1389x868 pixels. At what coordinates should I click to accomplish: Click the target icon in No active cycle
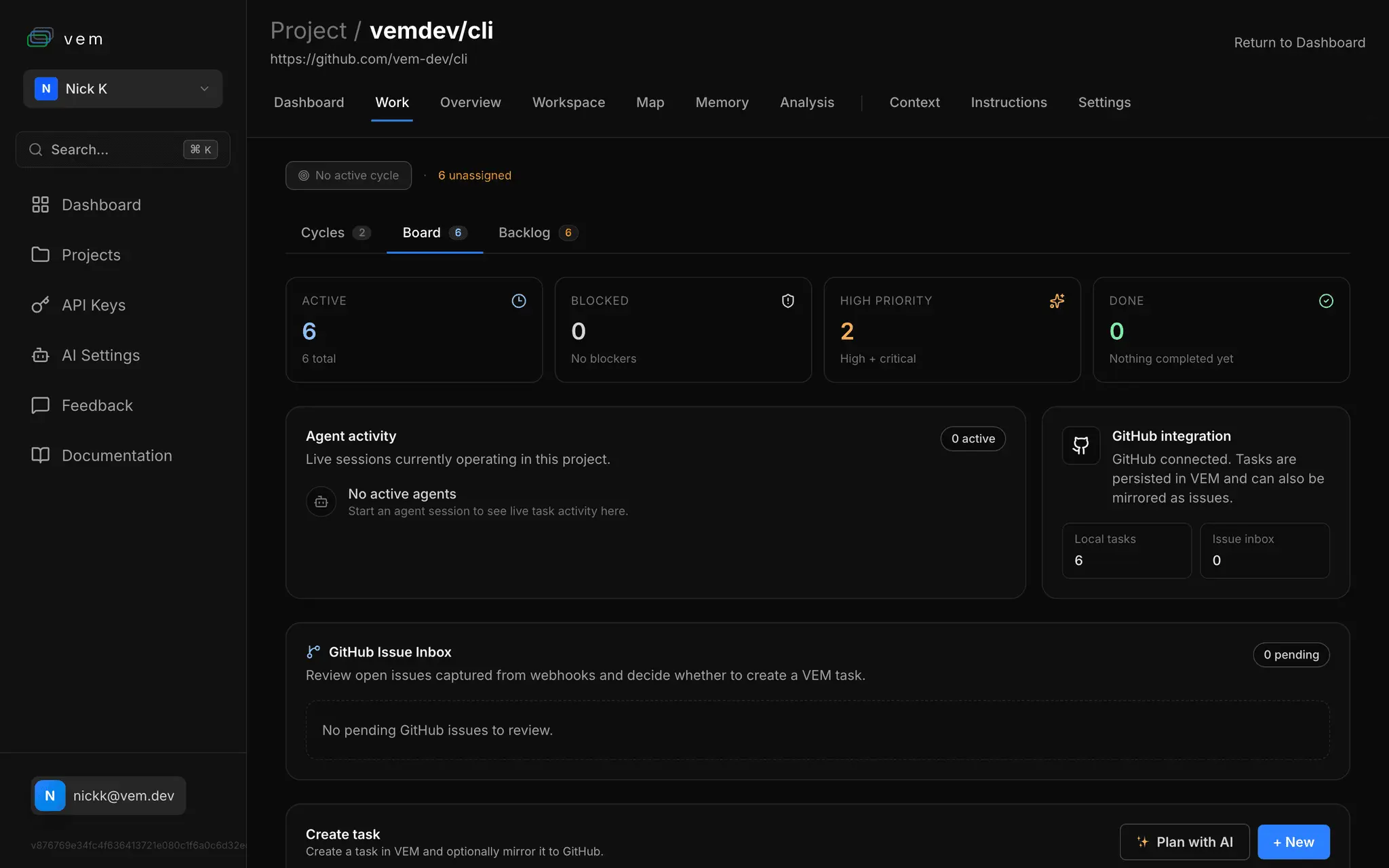[304, 176]
